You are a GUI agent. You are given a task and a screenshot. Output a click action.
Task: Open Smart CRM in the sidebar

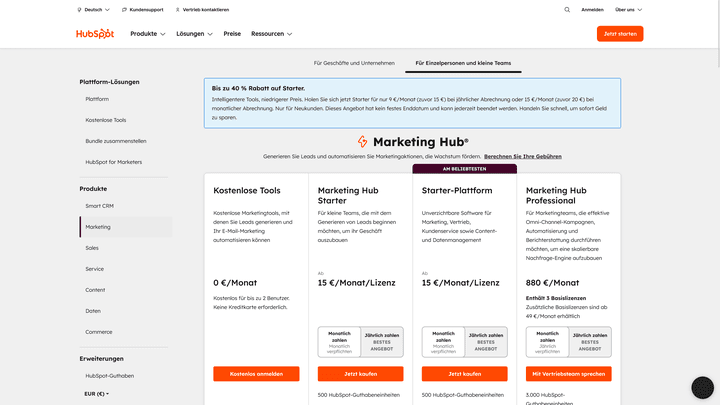click(x=99, y=206)
